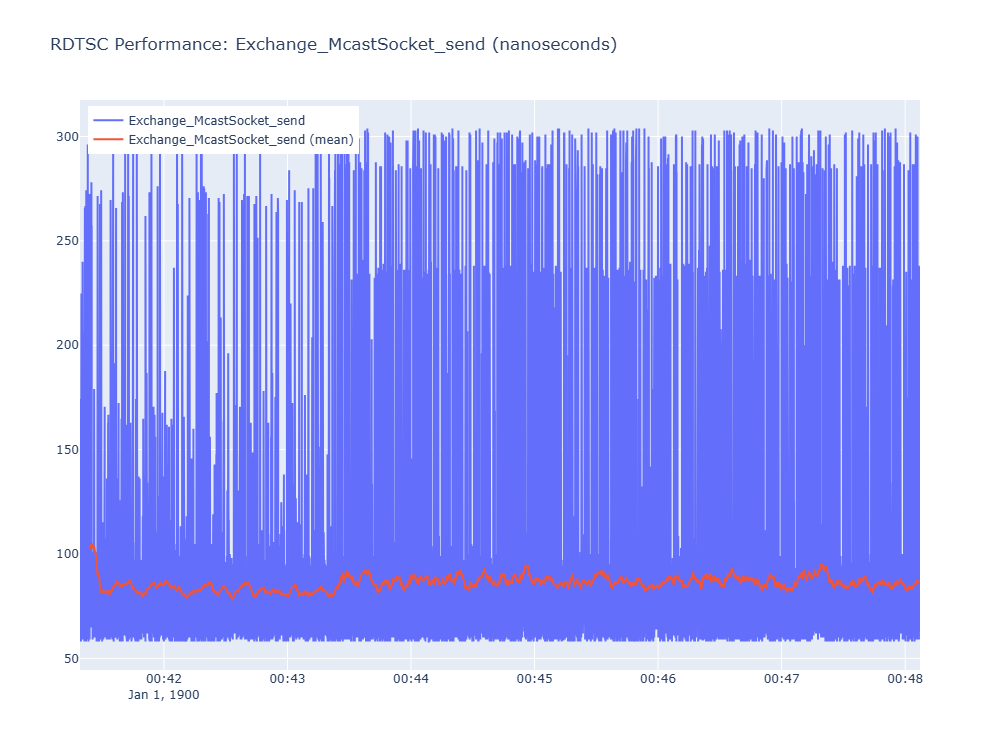Click the blue line swatch in legend
Viewport: 1000px width, 750px height.
[108, 121]
